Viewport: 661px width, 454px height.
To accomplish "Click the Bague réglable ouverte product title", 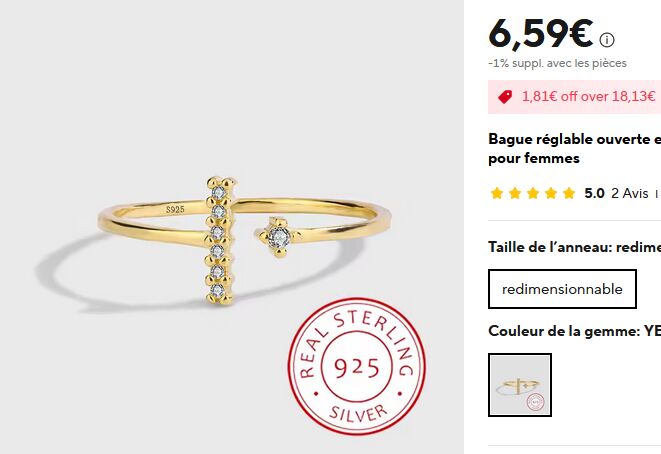I will coord(575,149).
